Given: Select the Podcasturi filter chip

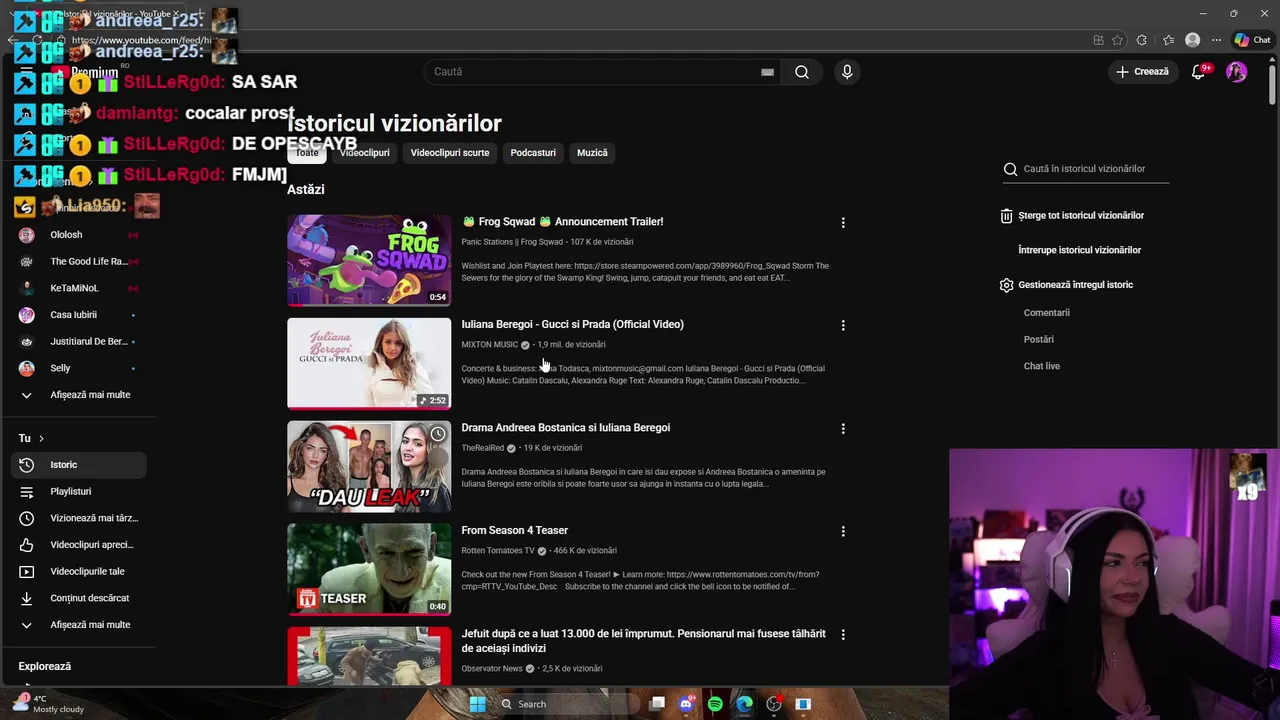Looking at the screenshot, I should click(x=533, y=153).
